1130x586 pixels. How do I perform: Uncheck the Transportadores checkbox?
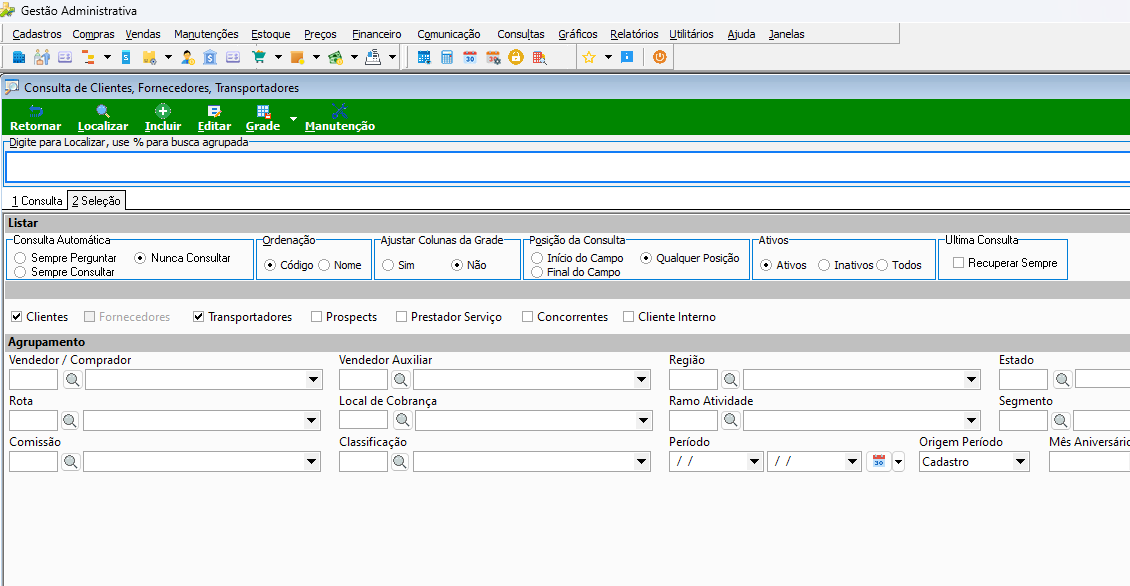pos(198,316)
